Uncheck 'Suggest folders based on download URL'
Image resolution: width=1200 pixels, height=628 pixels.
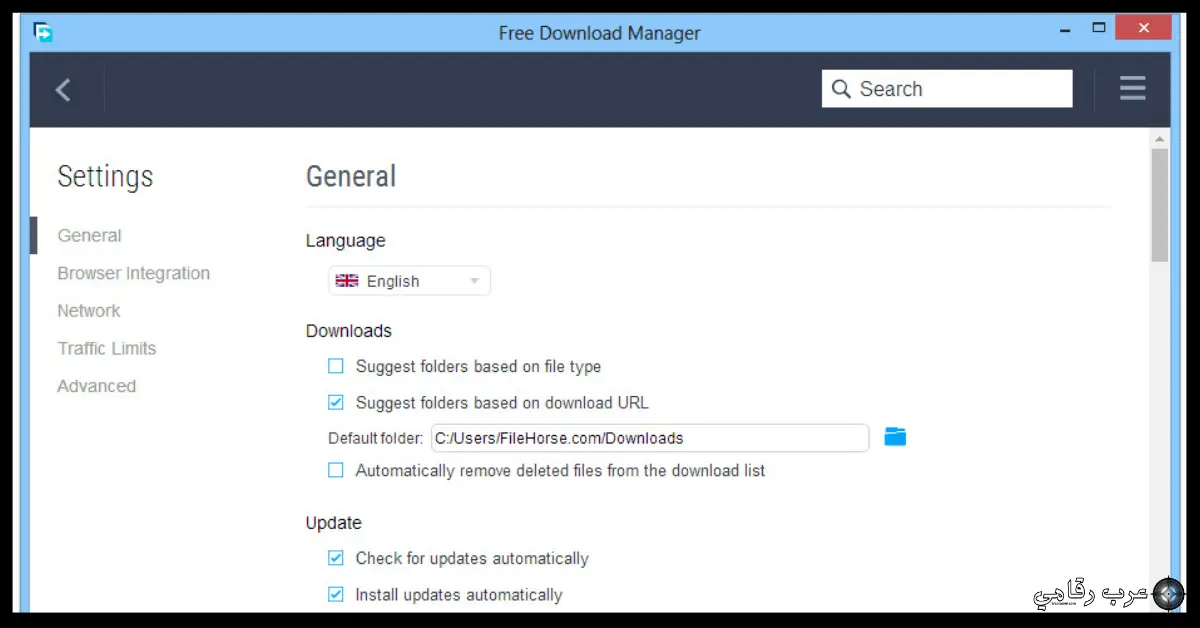coord(335,402)
